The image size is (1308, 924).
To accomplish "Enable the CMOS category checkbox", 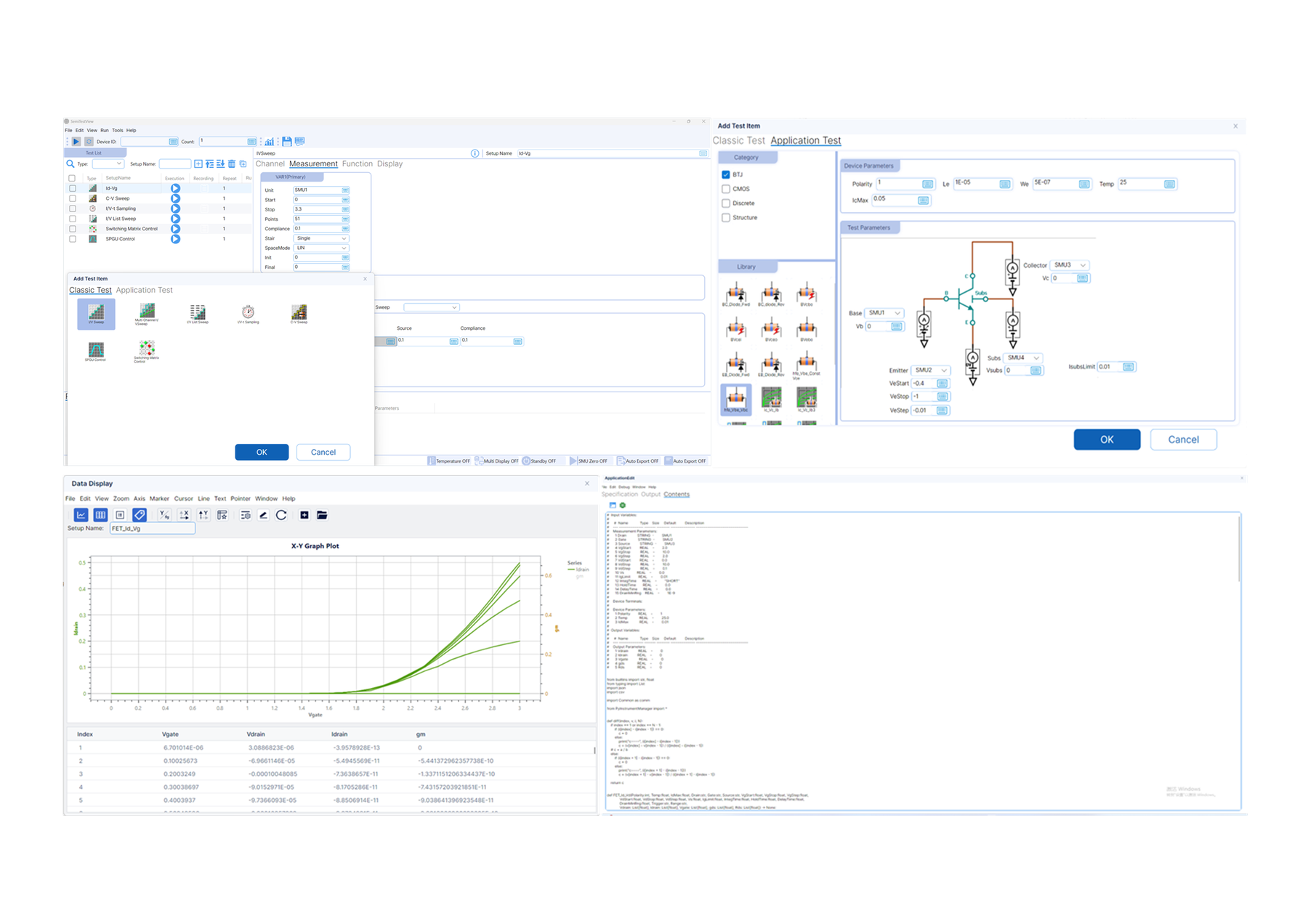I will (x=726, y=189).
